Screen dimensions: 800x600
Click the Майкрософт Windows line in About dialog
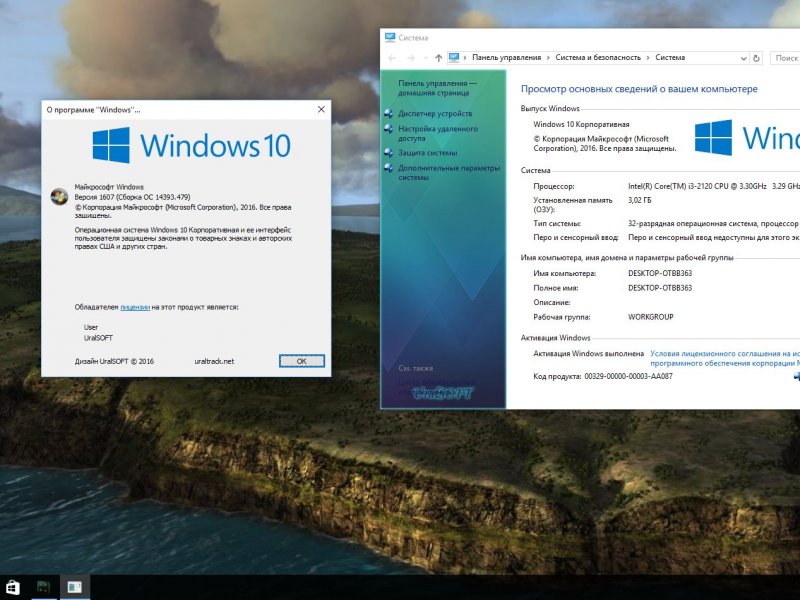pos(109,187)
